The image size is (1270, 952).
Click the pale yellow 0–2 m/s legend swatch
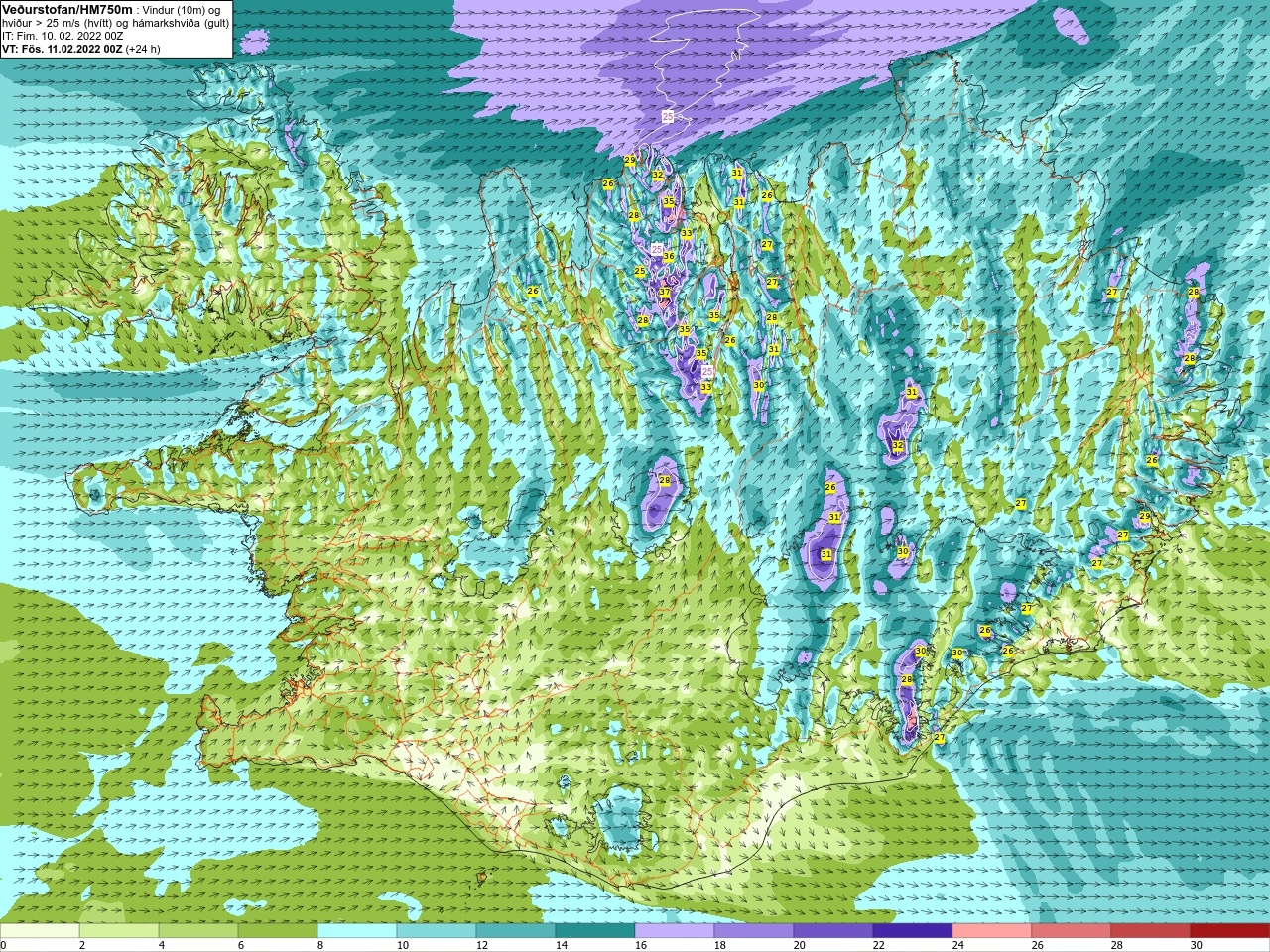point(40,931)
